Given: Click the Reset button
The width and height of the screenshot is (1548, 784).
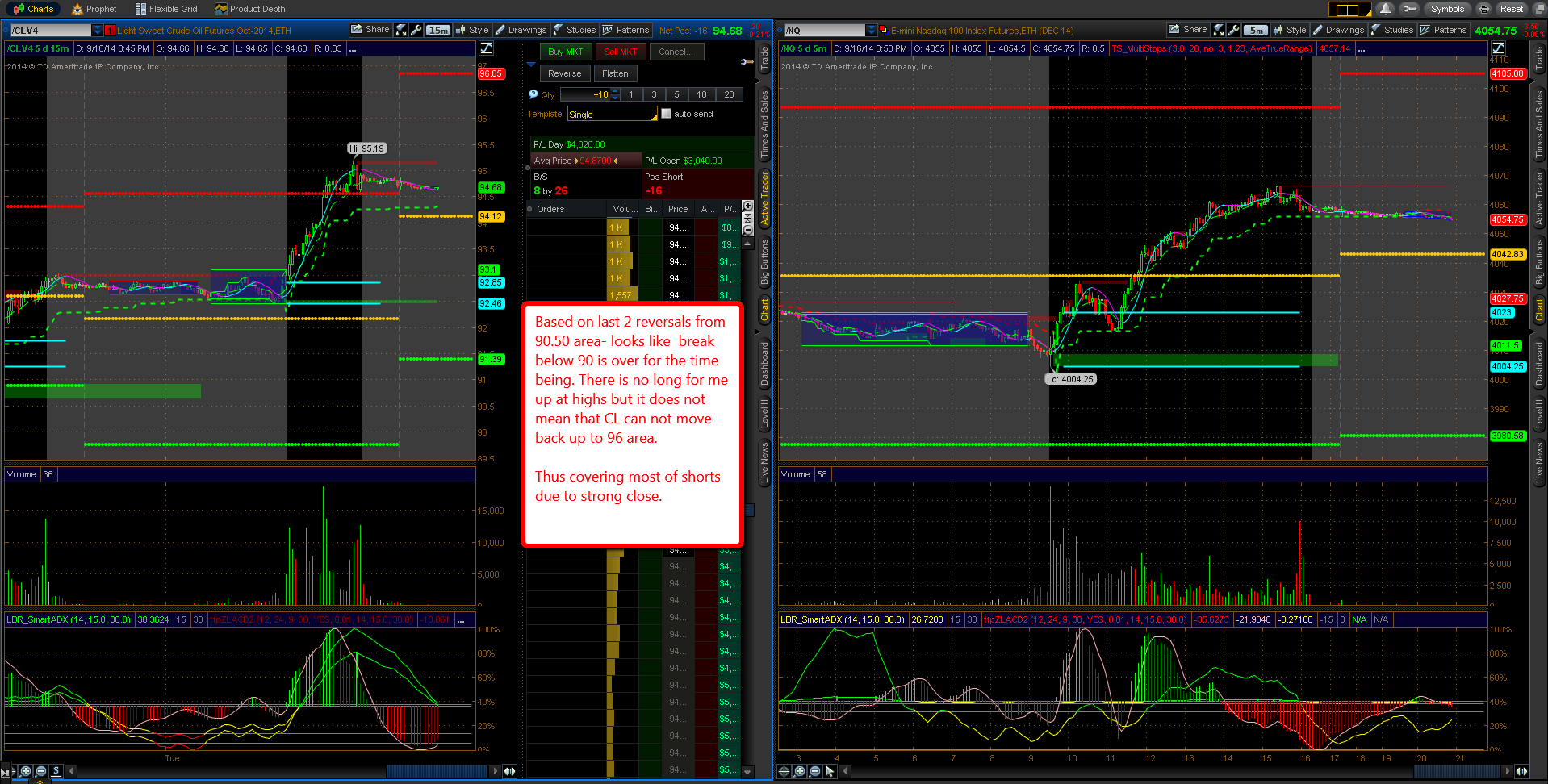Looking at the screenshot, I should point(1512,9).
